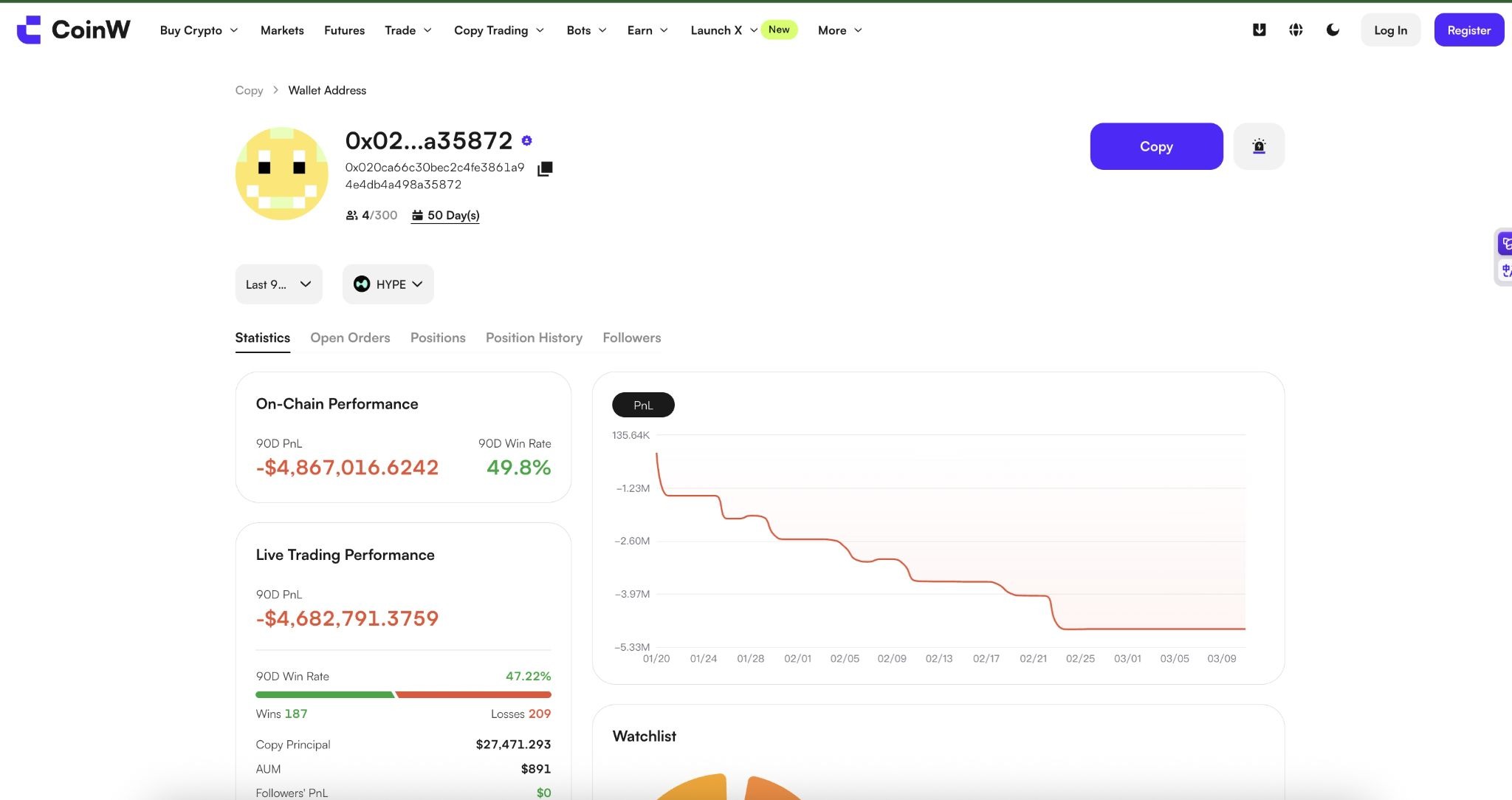Screen dimensions: 1512x800
Task: Click the followers icon next to 4/300
Action: (x=351, y=215)
